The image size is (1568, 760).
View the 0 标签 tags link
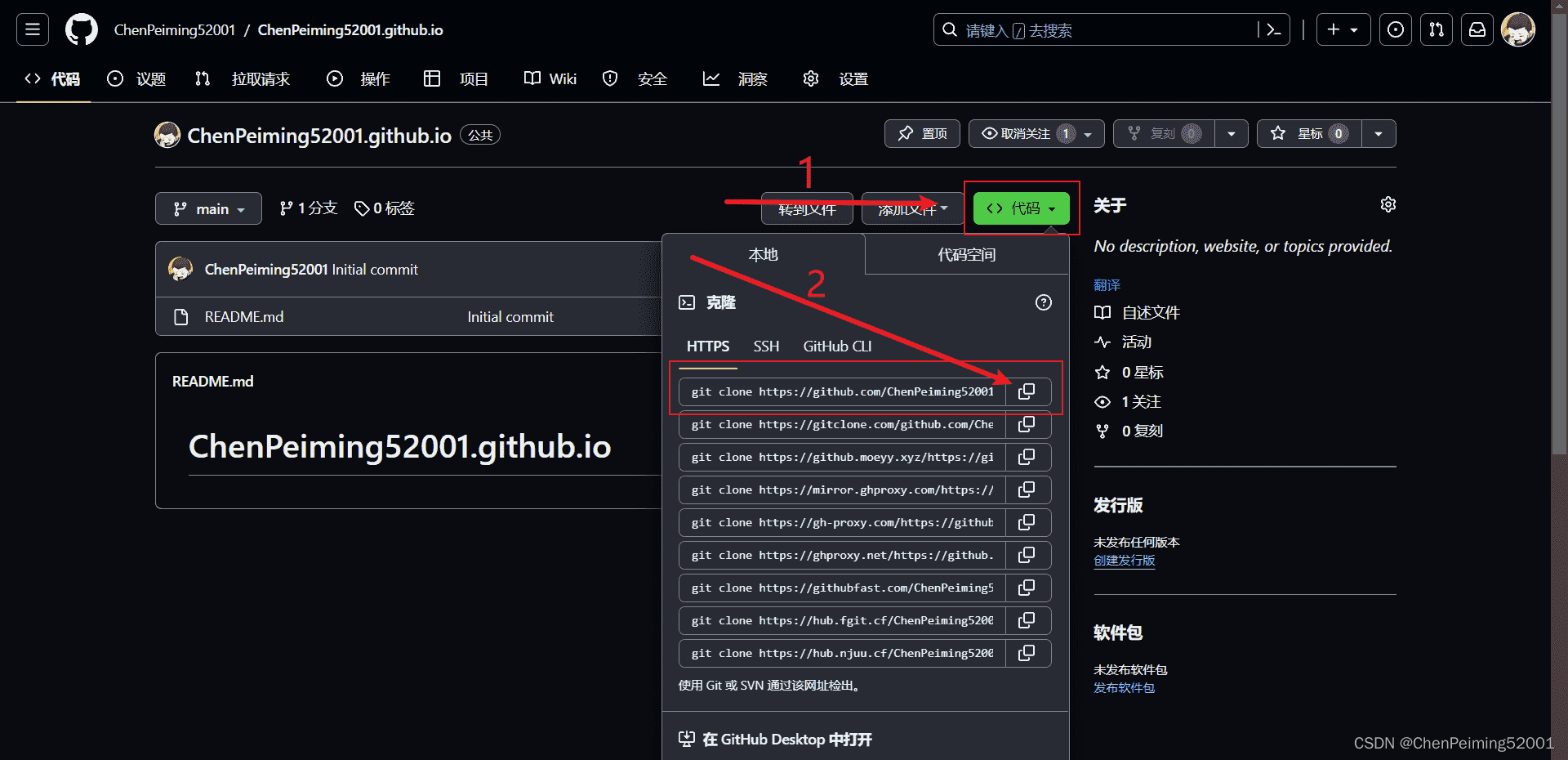click(x=384, y=208)
